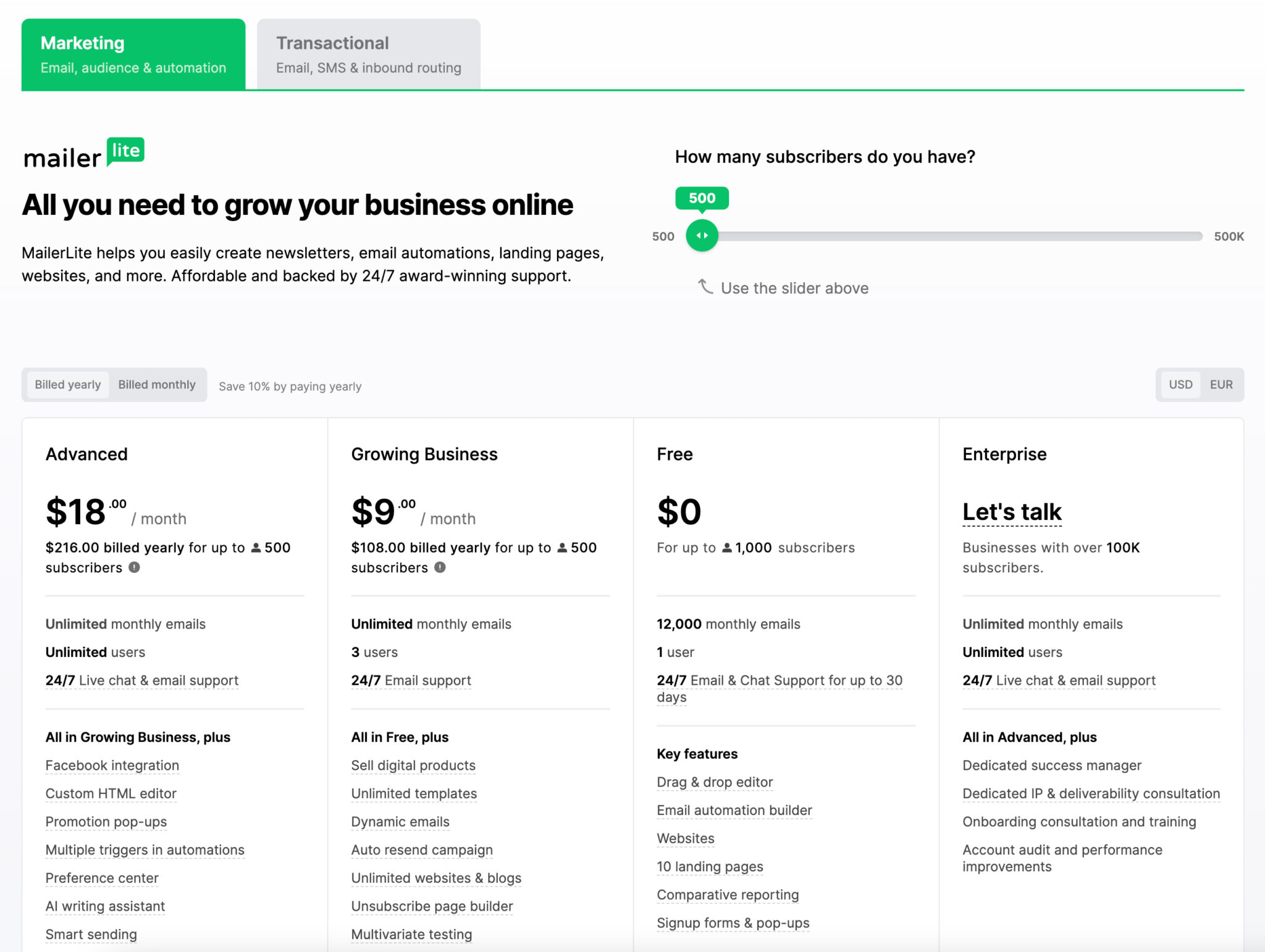Click AI writing assistant feature
This screenshot has height=952, width=1265.
105,906
